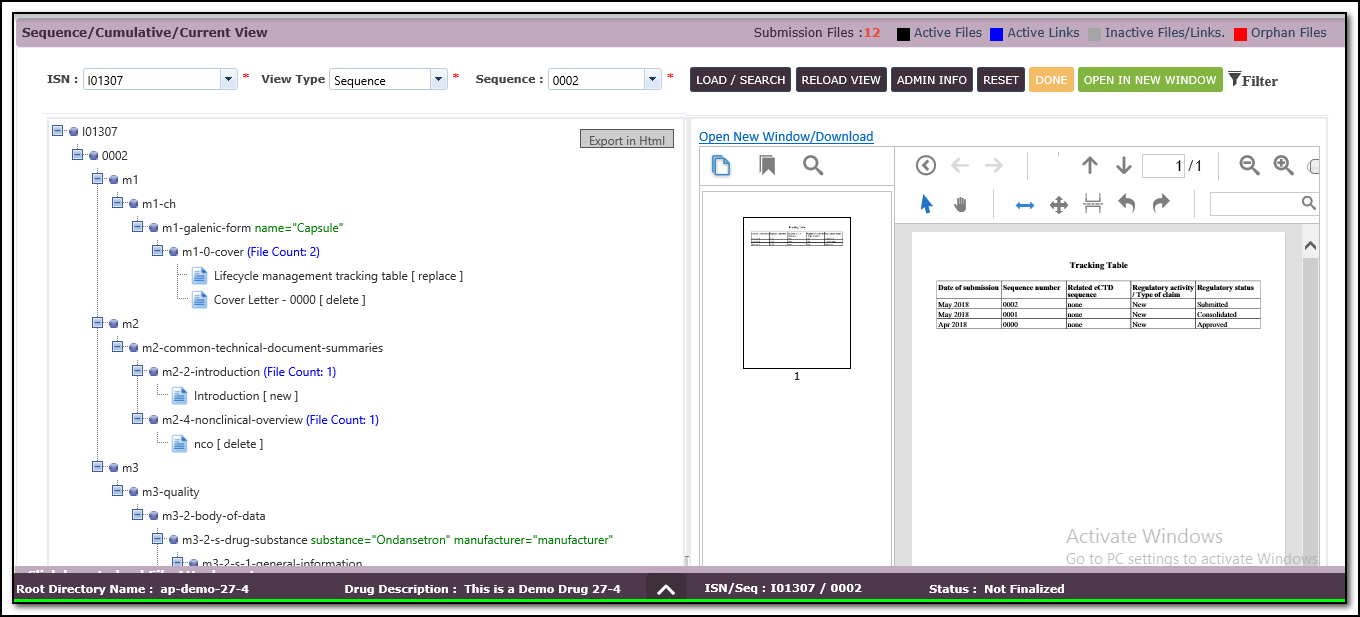
Task: Click Open New Window/Download link
Action: coord(786,137)
